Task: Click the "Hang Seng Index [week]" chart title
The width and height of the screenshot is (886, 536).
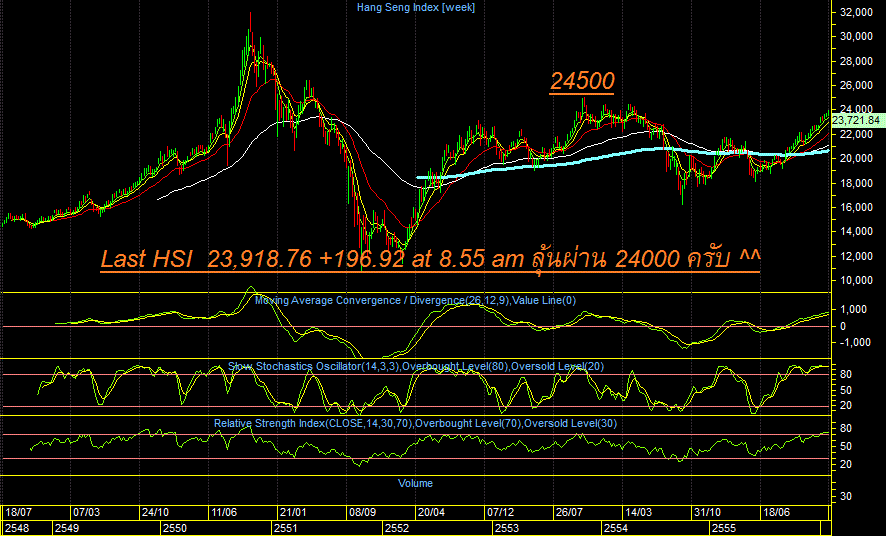Action: click(416, 7)
